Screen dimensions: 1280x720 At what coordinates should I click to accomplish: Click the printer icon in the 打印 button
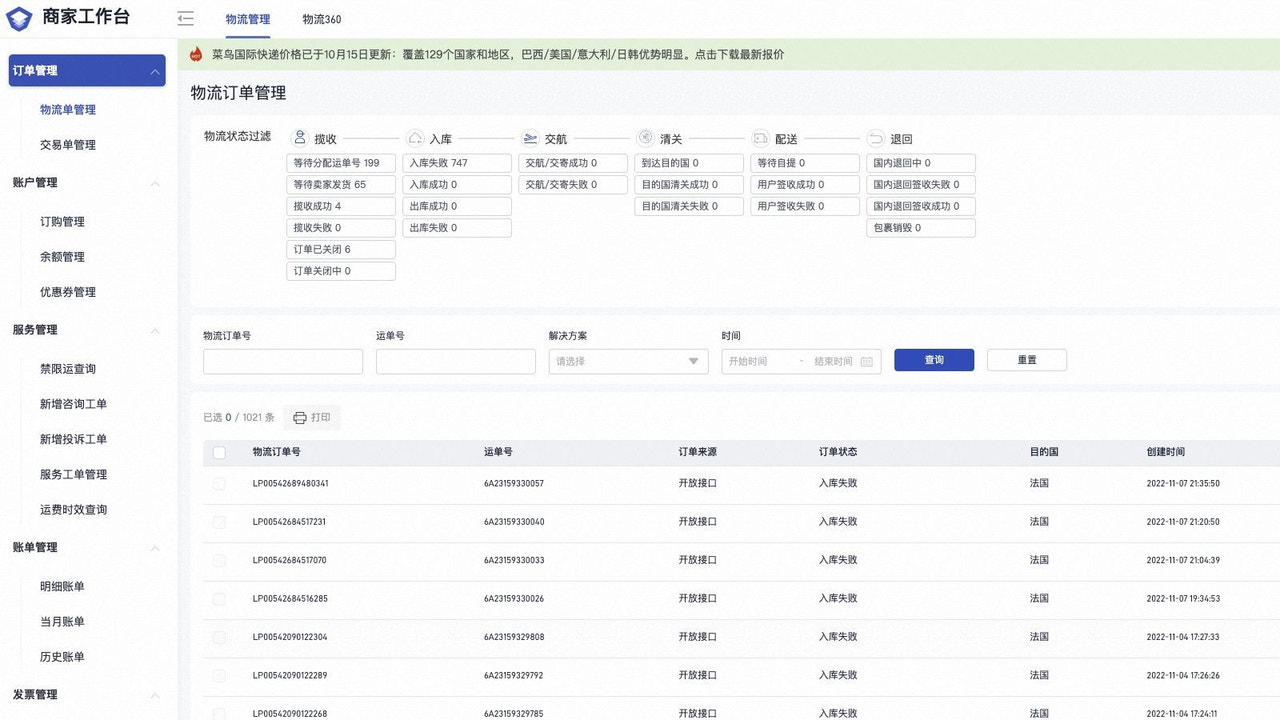[x=300, y=417]
